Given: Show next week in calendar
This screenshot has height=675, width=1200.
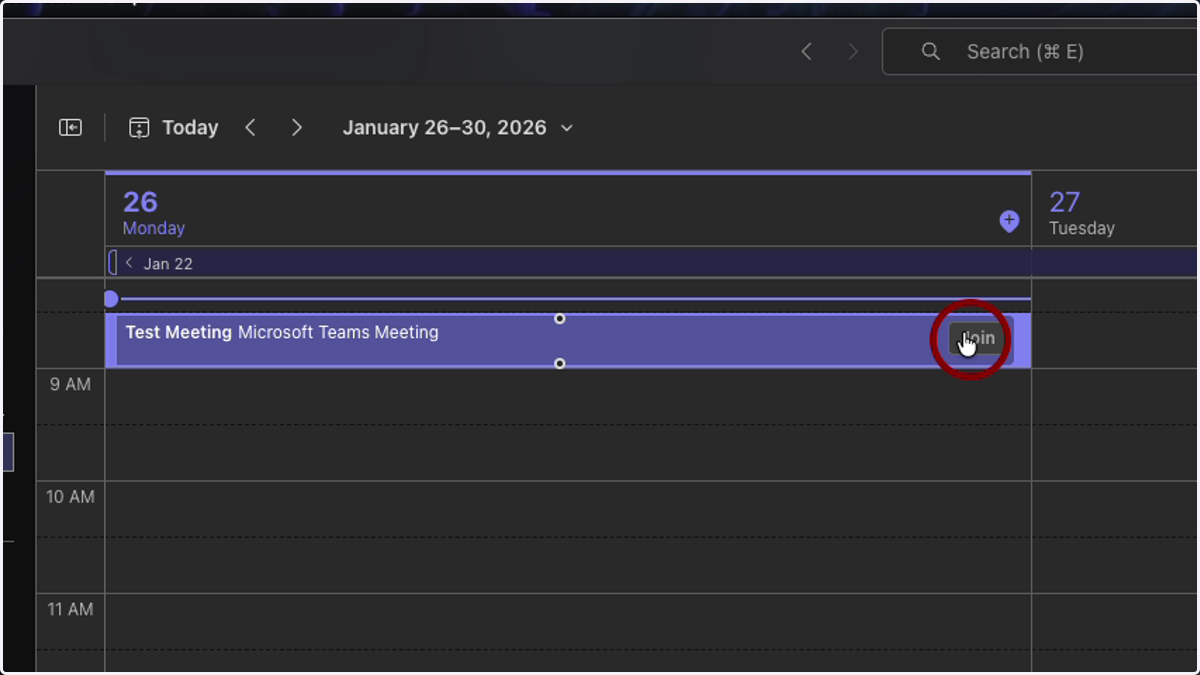Looking at the screenshot, I should coord(296,128).
